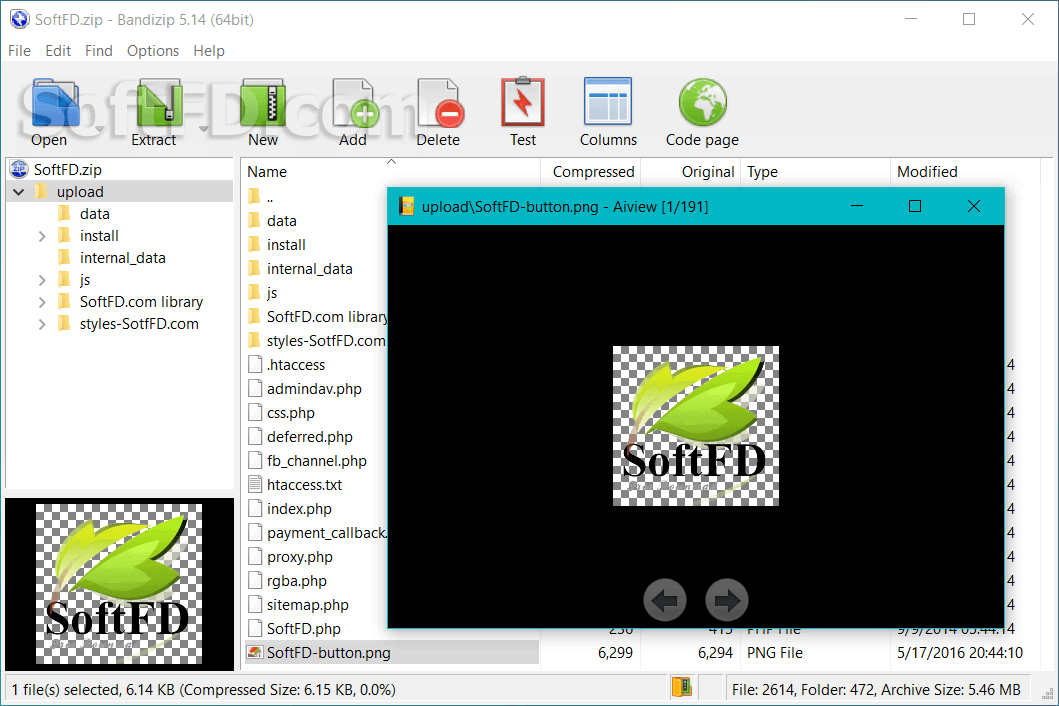Click the Open archive toolbar icon
Image resolution: width=1059 pixels, height=706 pixels.
(x=54, y=103)
